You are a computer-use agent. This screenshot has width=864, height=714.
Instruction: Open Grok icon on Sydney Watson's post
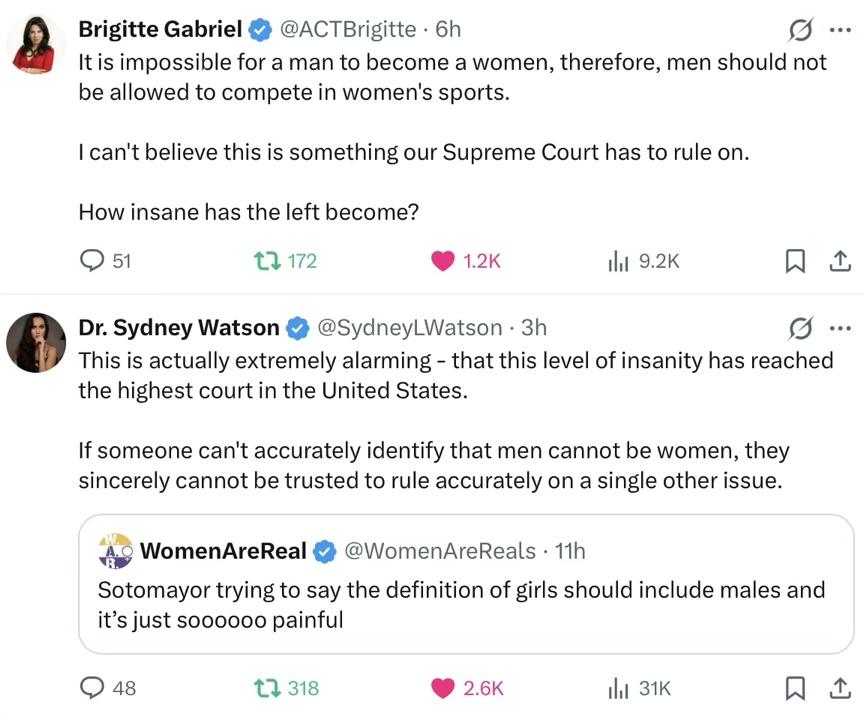point(800,327)
